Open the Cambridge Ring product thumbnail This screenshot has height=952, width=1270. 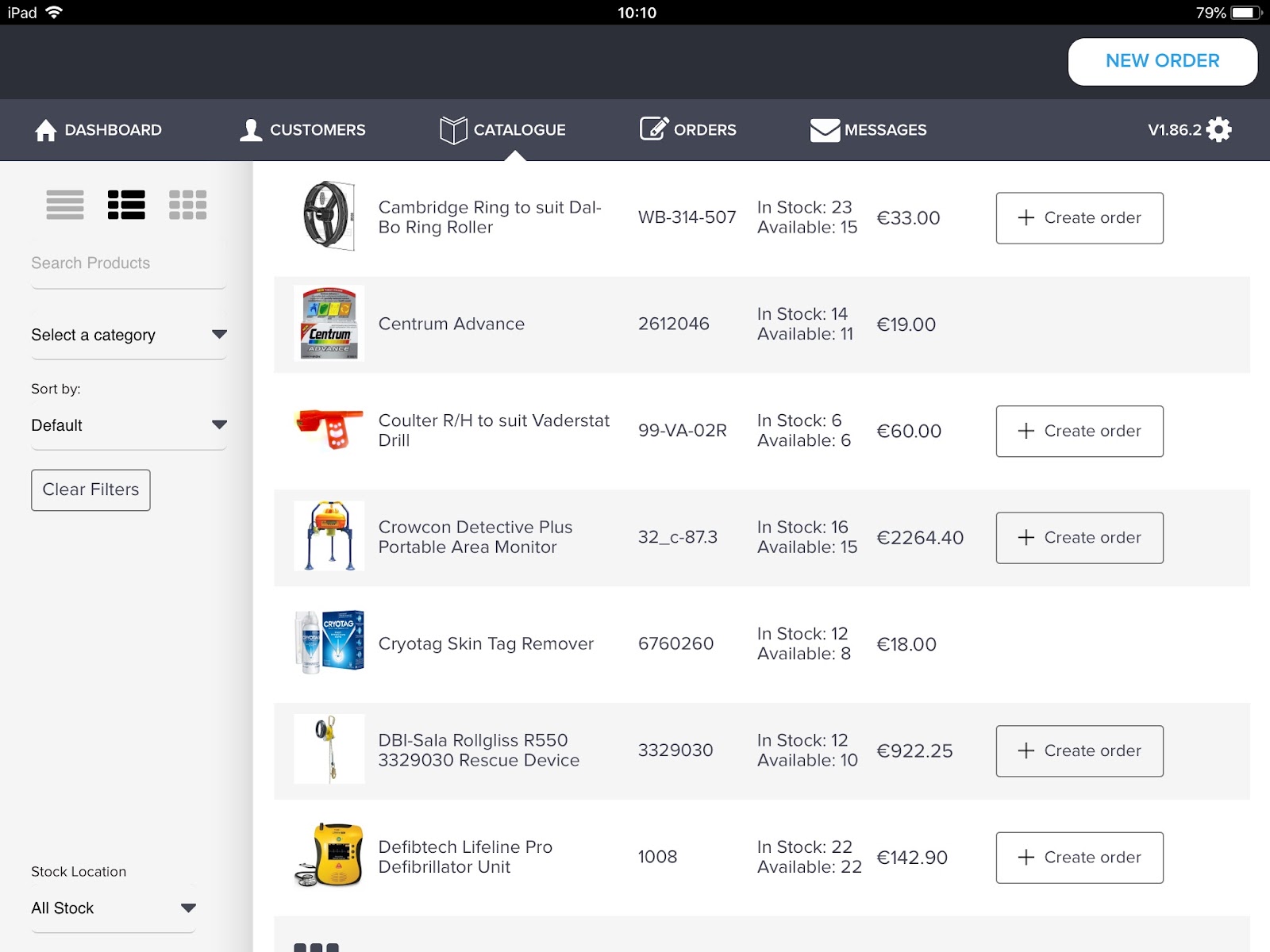pos(329,217)
